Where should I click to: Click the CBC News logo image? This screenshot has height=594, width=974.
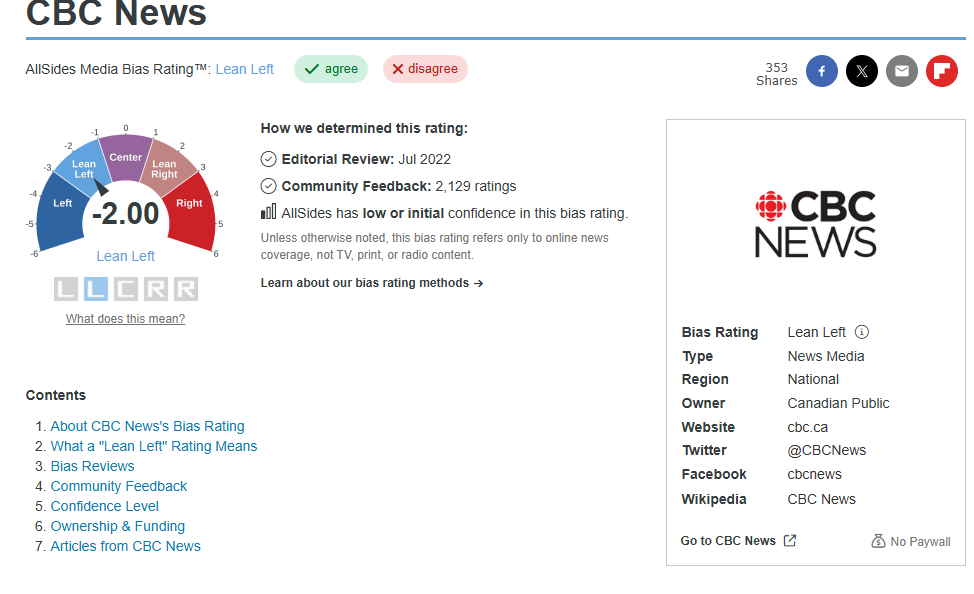[x=816, y=223]
